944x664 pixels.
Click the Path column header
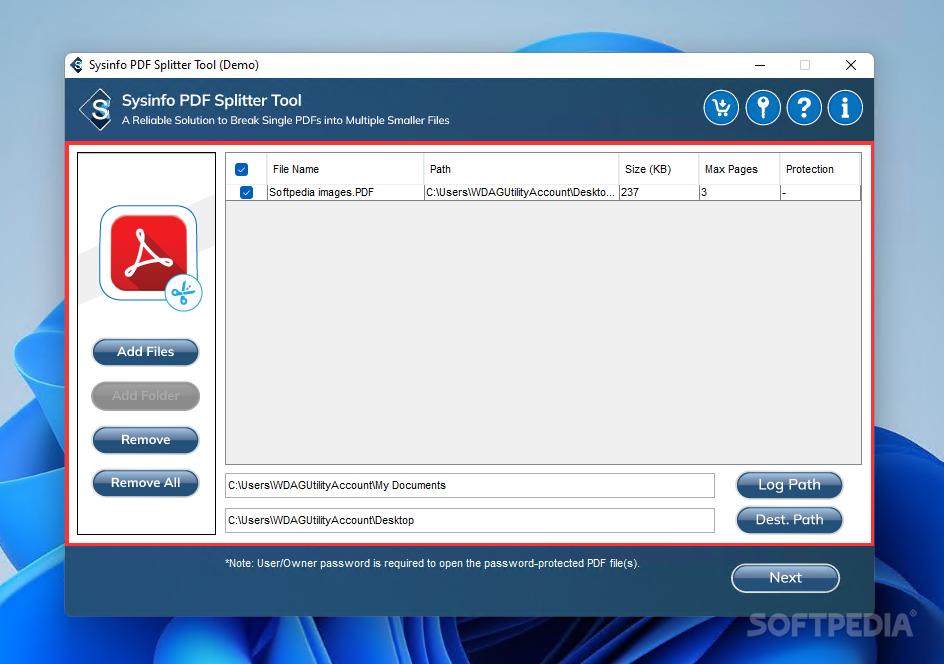(521, 169)
